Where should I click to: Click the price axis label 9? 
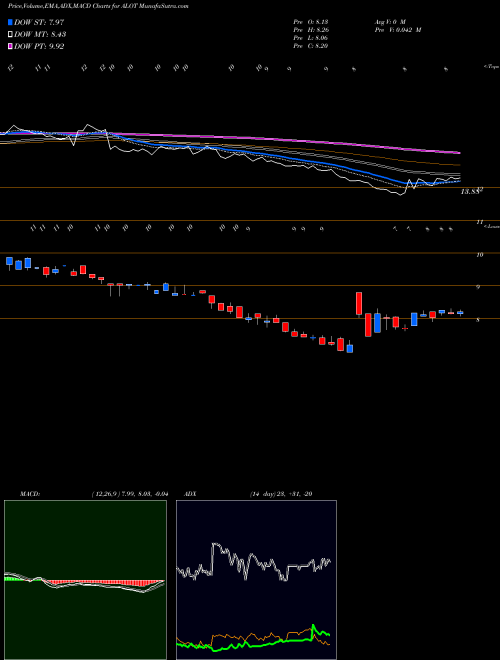click(x=478, y=287)
